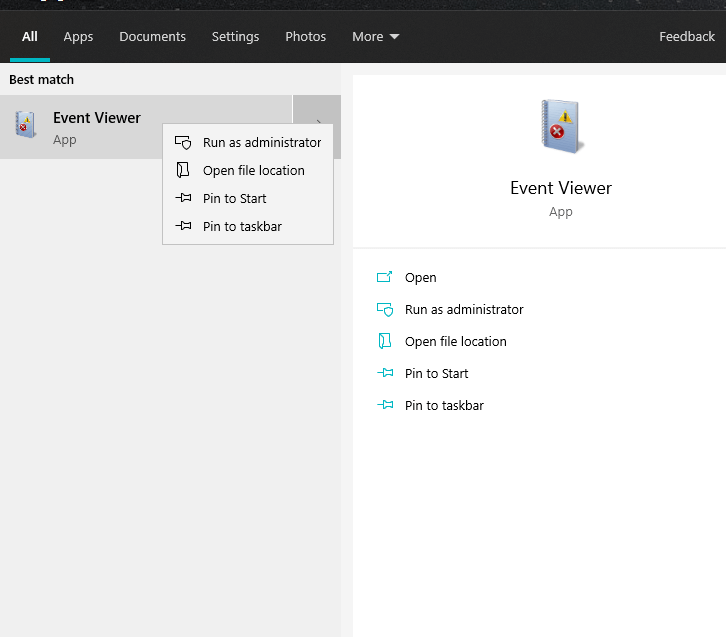Expand the More dropdown arrow

coord(394,37)
